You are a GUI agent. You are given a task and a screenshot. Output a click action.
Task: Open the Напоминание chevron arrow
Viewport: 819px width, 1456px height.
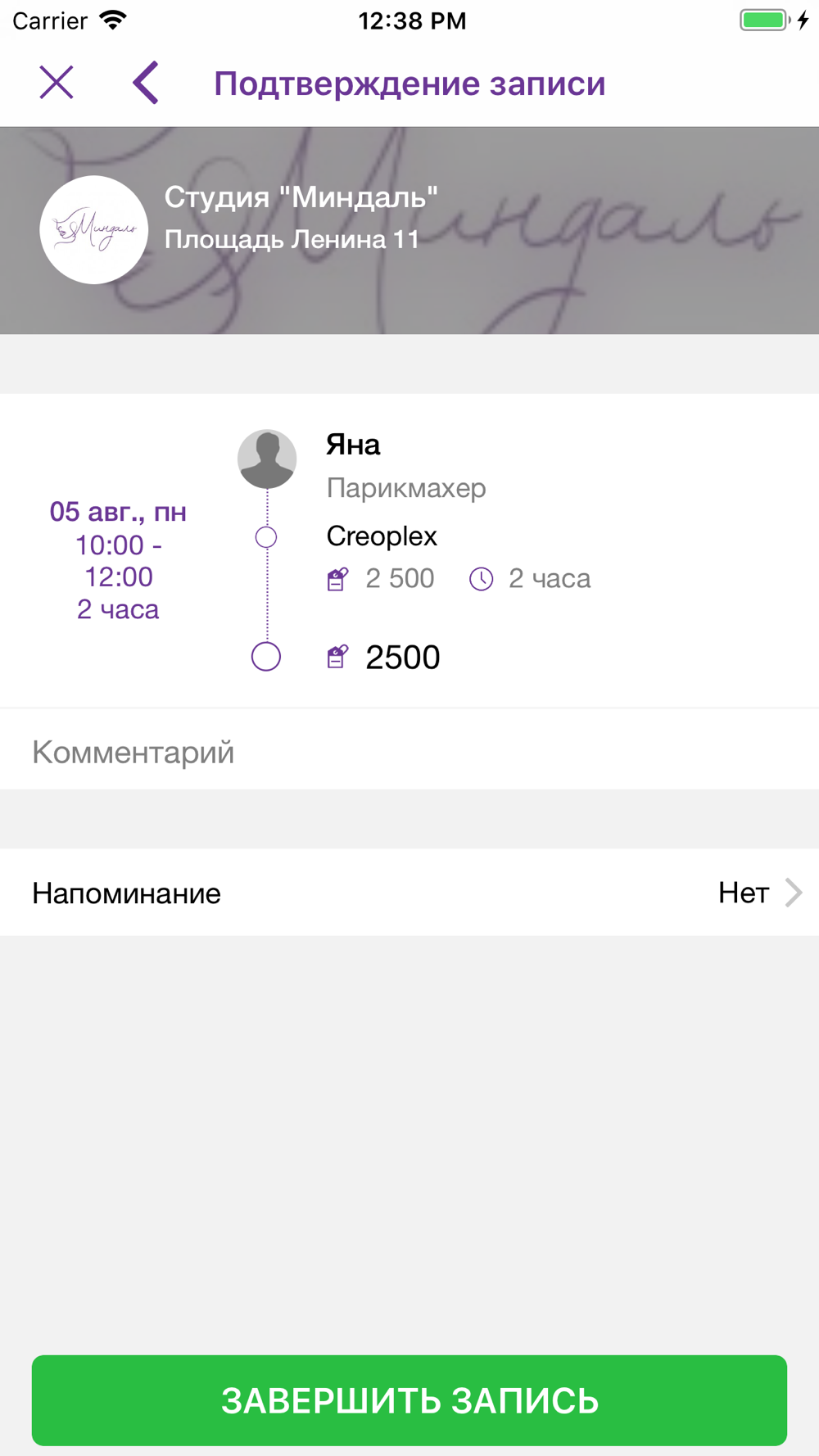click(x=793, y=893)
